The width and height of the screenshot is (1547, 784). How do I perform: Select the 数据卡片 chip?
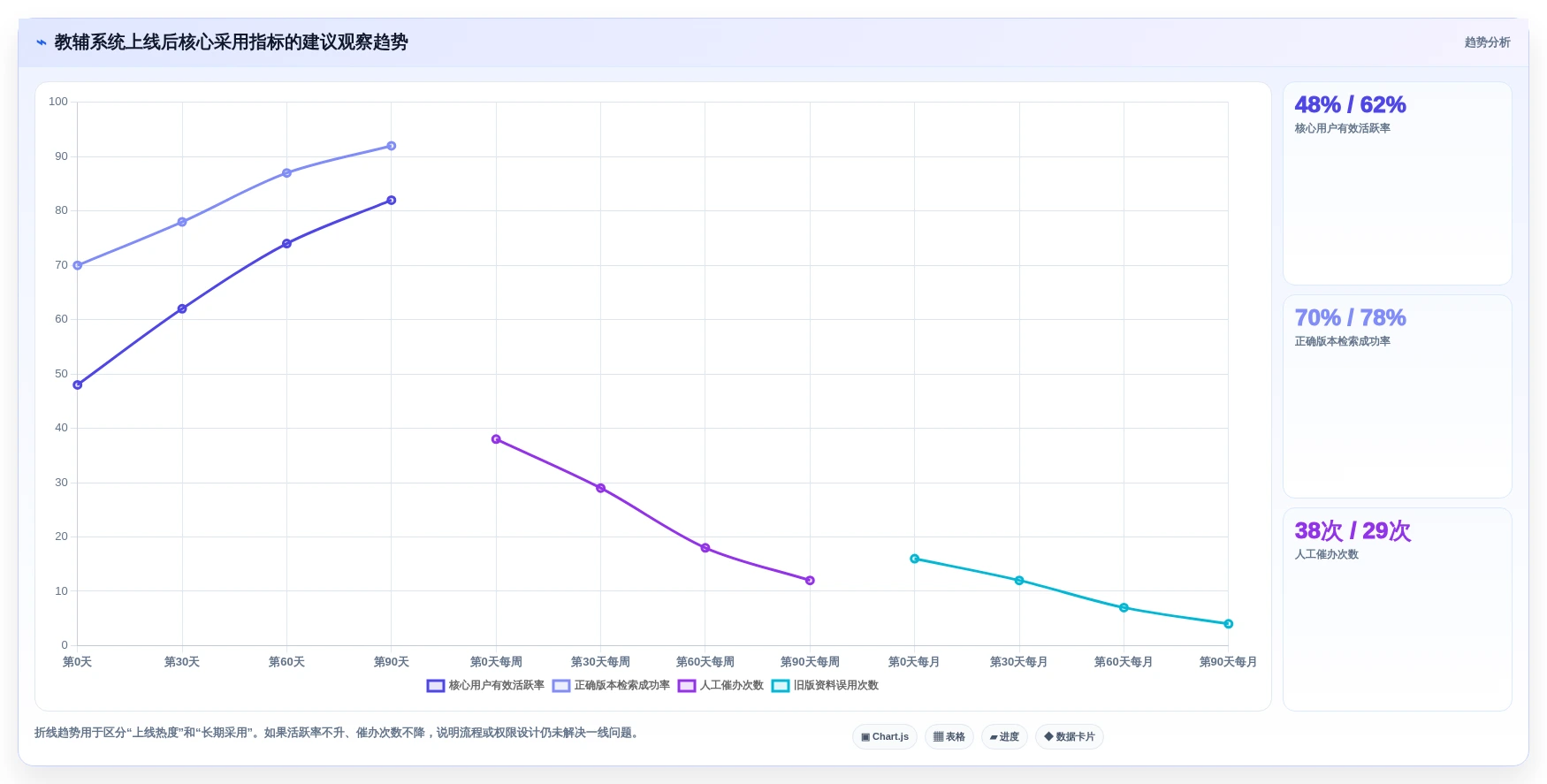[1070, 736]
